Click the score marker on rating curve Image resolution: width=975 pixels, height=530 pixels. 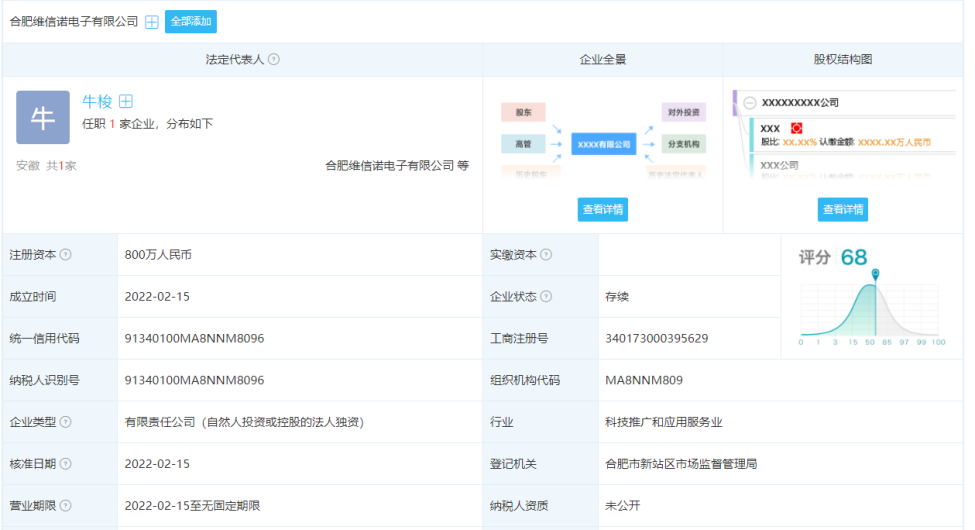[x=875, y=274]
